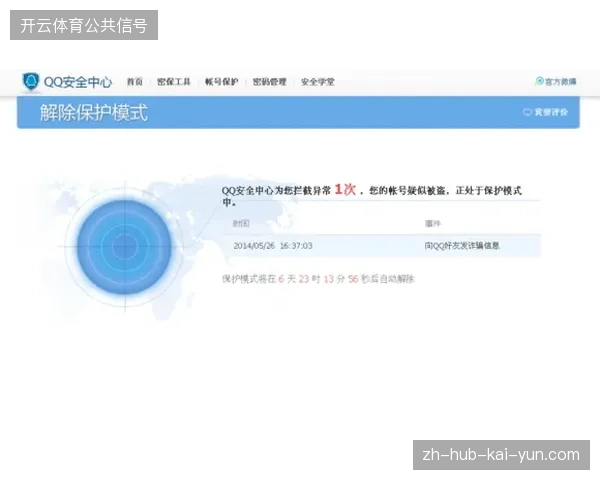Open the 密保工具 menu item
This screenshot has width=600, height=480.
tap(174, 82)
